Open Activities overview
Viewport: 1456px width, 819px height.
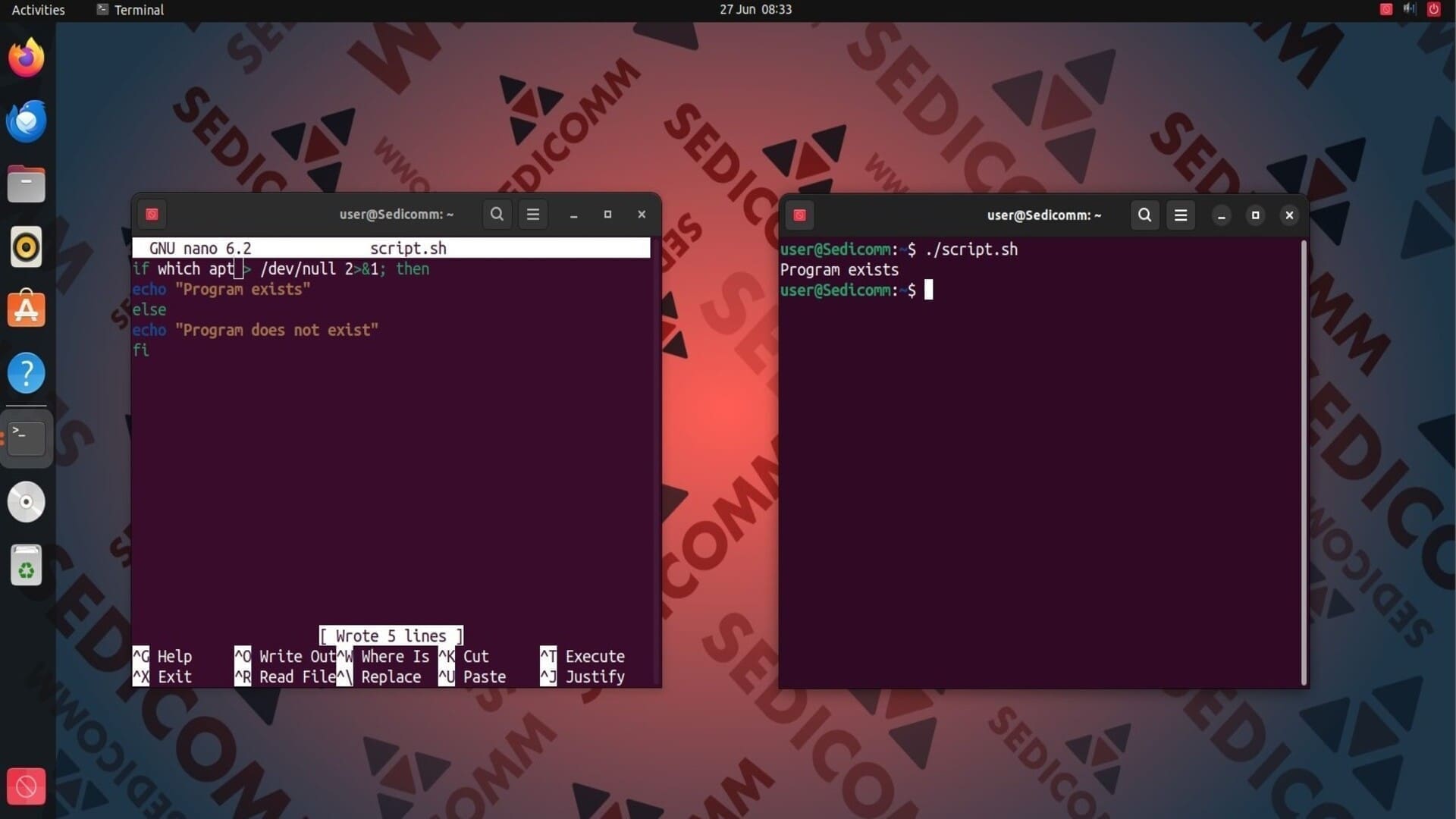coord(38,10)
